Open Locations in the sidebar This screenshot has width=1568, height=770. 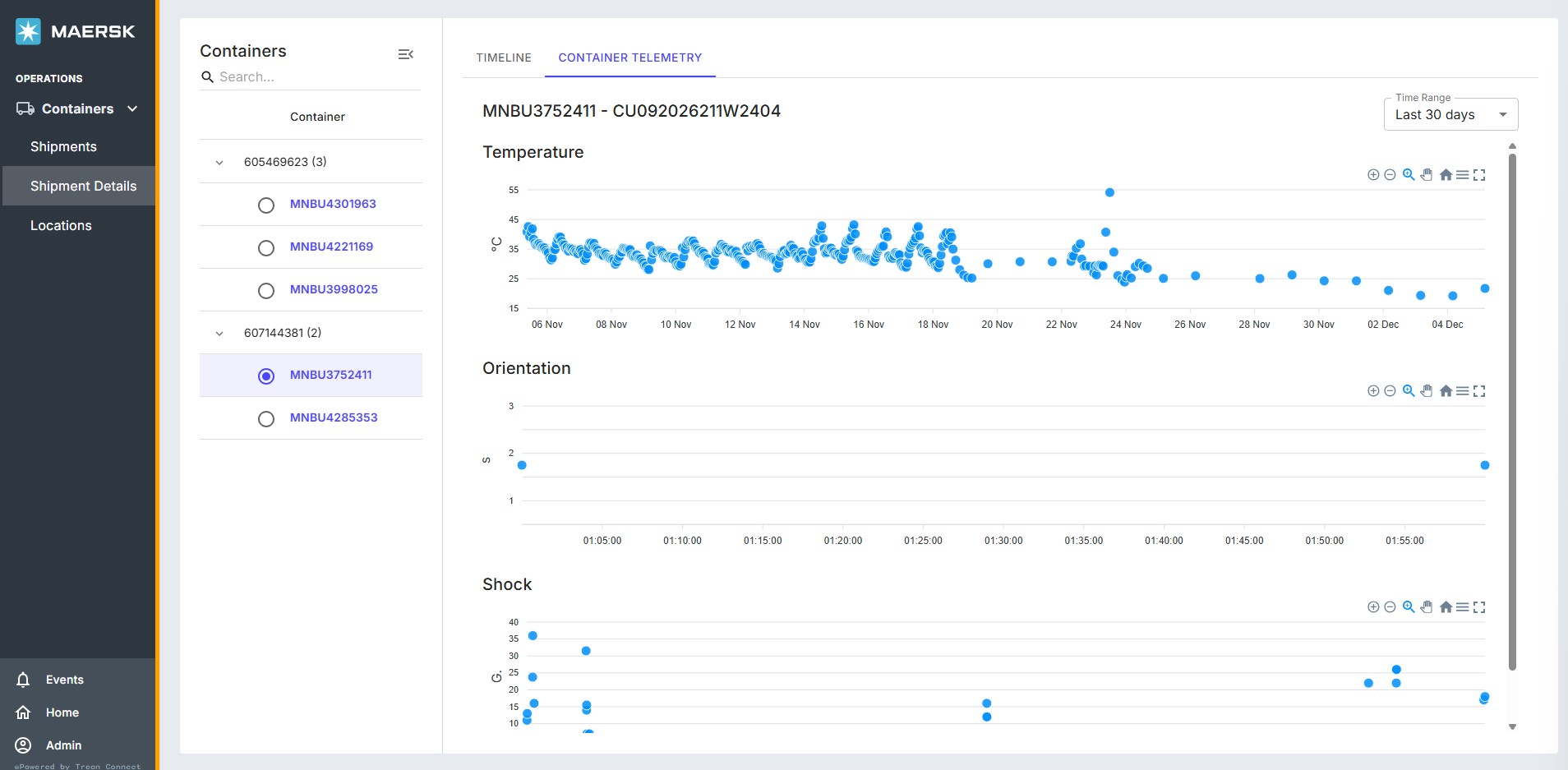61,225
